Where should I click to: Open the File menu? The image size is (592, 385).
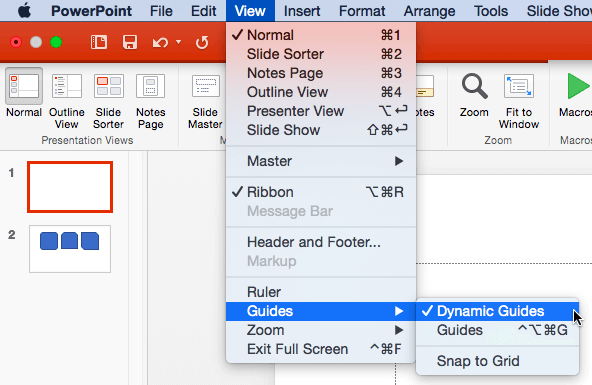(x=161, y=11)
